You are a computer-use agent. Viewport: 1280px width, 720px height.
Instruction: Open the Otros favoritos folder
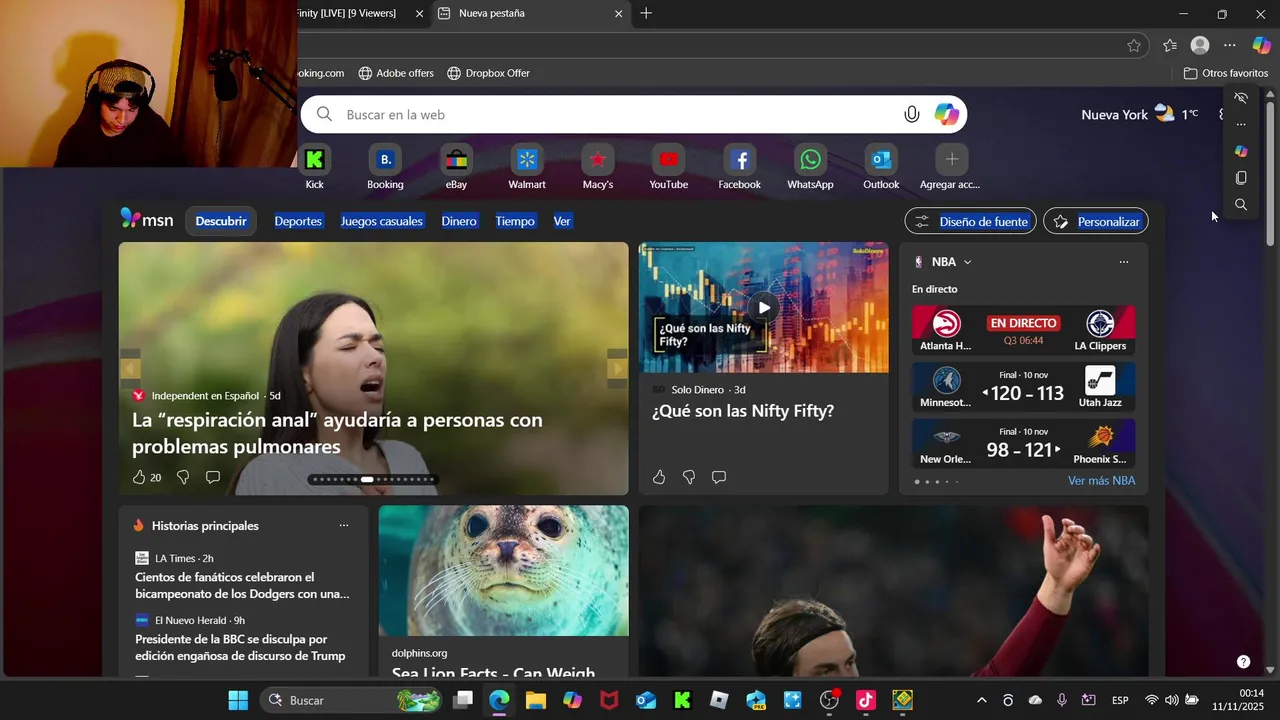(x=1226, y=73)
